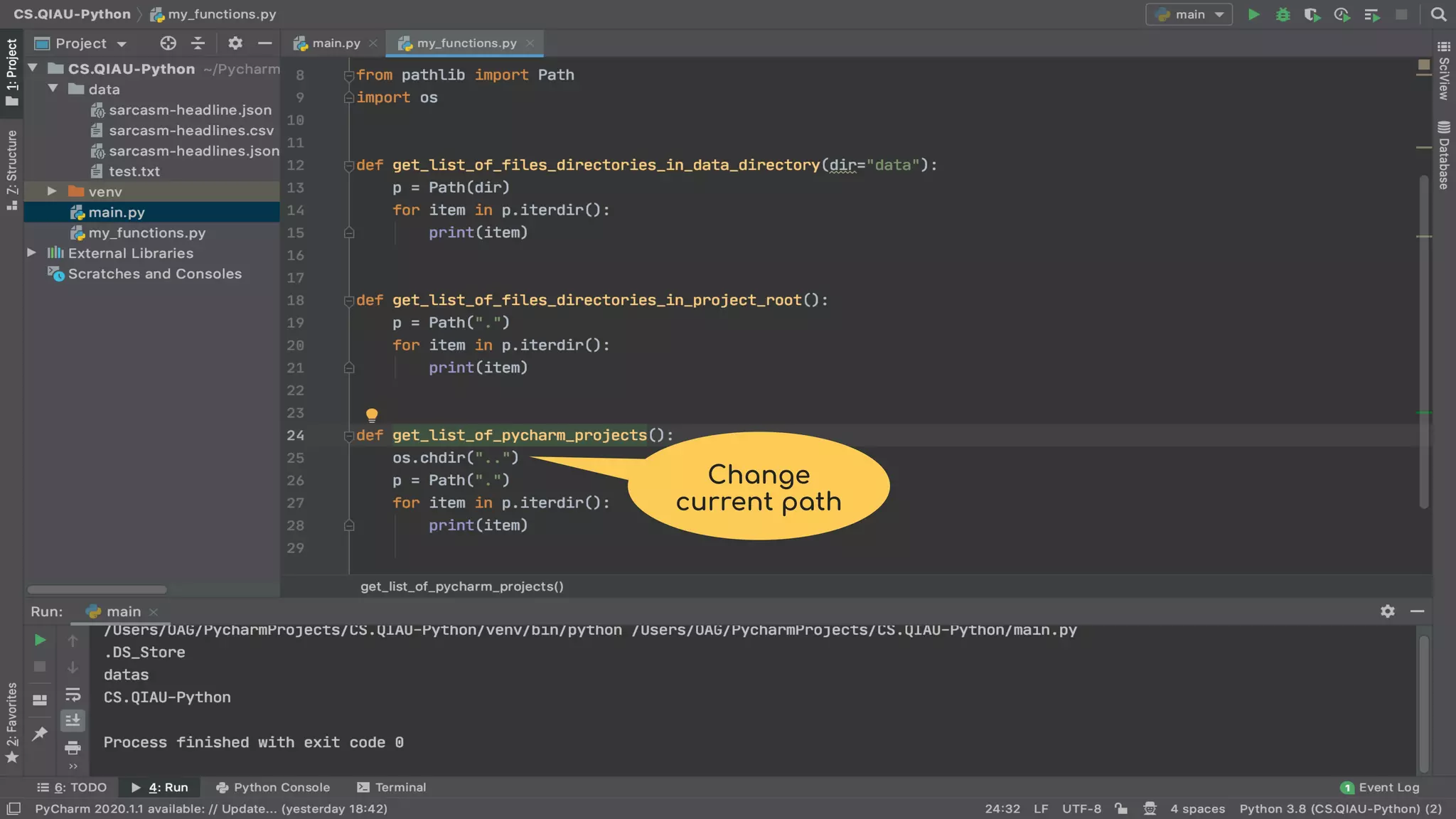Image resolution: width=1456 pixels, height=819 pixels.
Task: Open Search Everywhere with the magnifier icon
Action: (x=1438, y=14)
